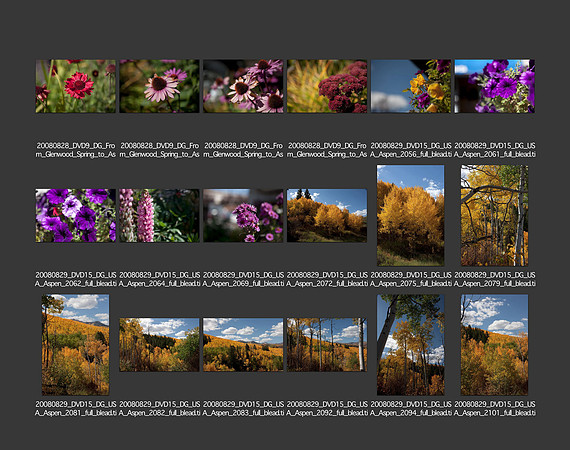Select the 'A_Aspen_2061_full_bleed.ti' label
570x450 pixels.
coord(495,154)
